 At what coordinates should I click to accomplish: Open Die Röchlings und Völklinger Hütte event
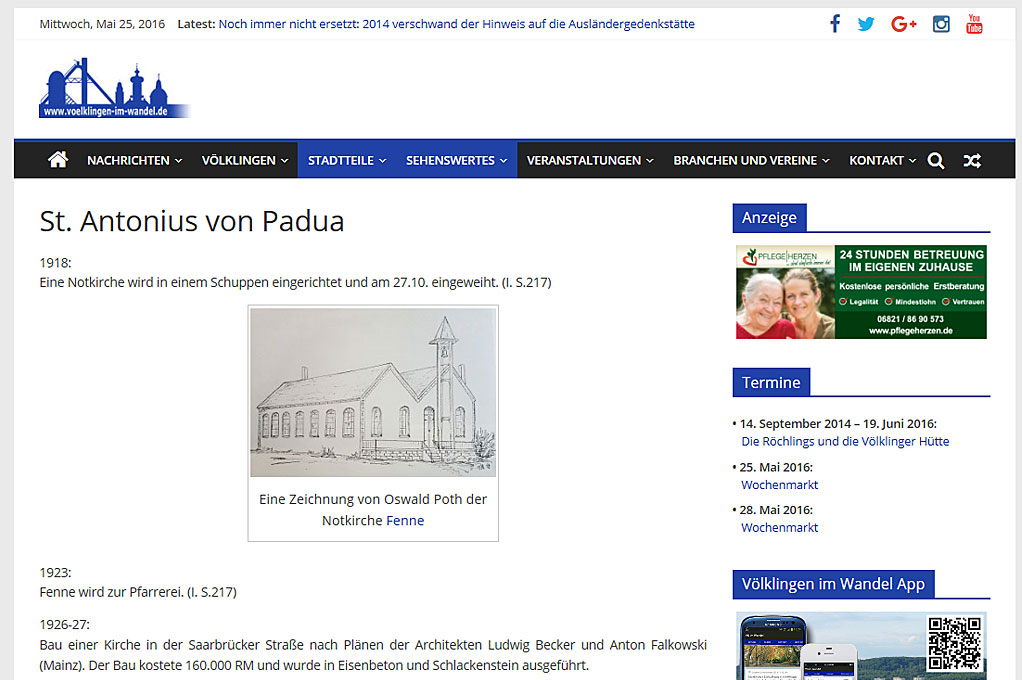[845, 441]
